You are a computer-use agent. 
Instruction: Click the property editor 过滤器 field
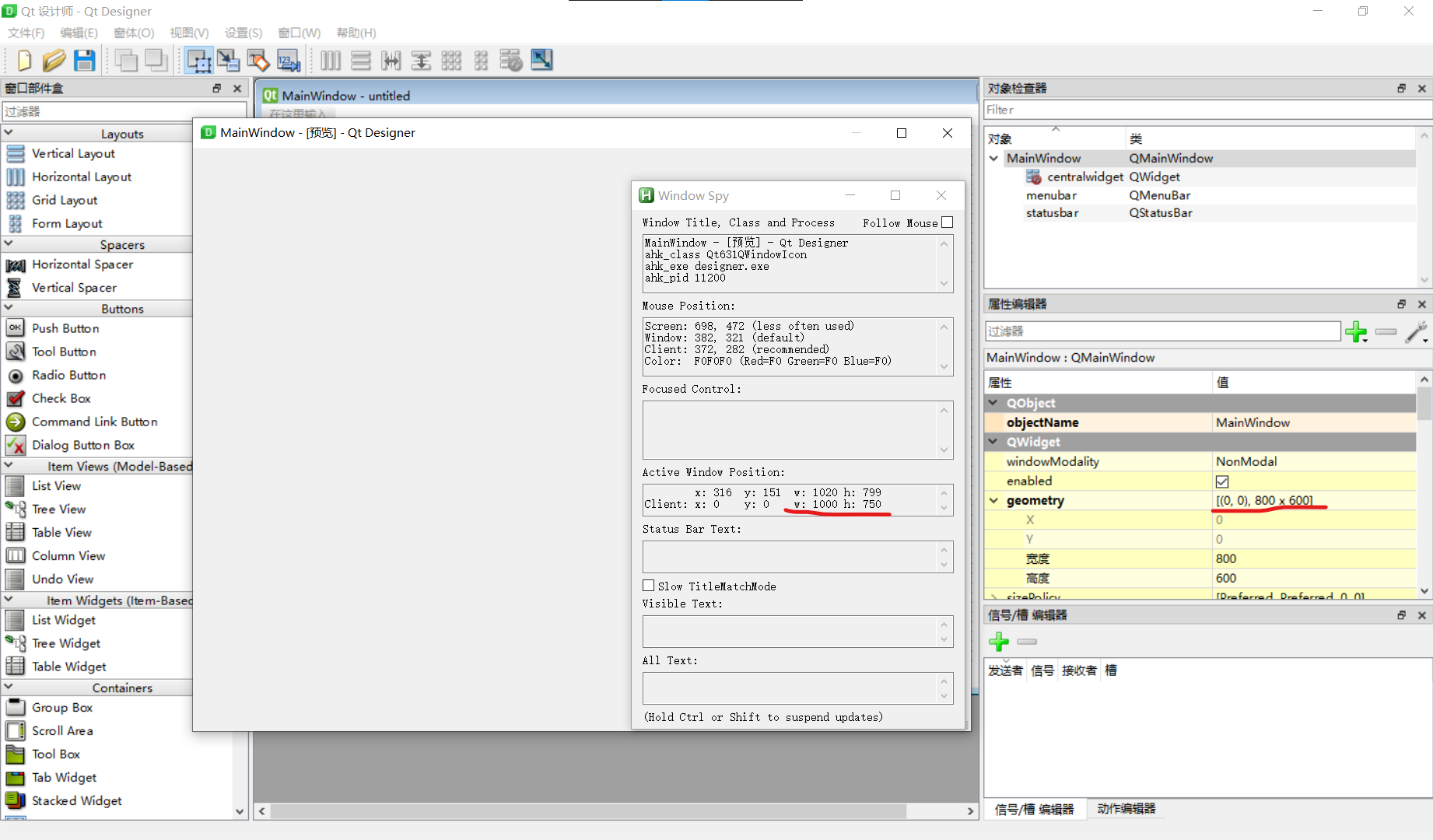click(x=1162, y=331)
